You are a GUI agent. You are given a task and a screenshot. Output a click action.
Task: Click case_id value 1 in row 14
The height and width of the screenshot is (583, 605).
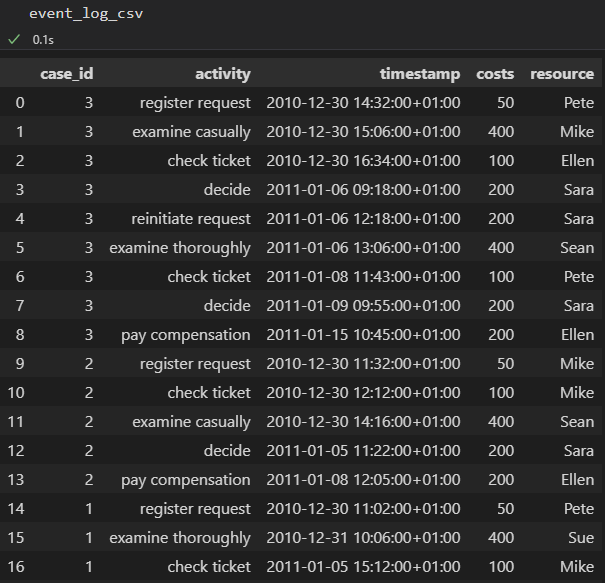[x=89, y=509]
